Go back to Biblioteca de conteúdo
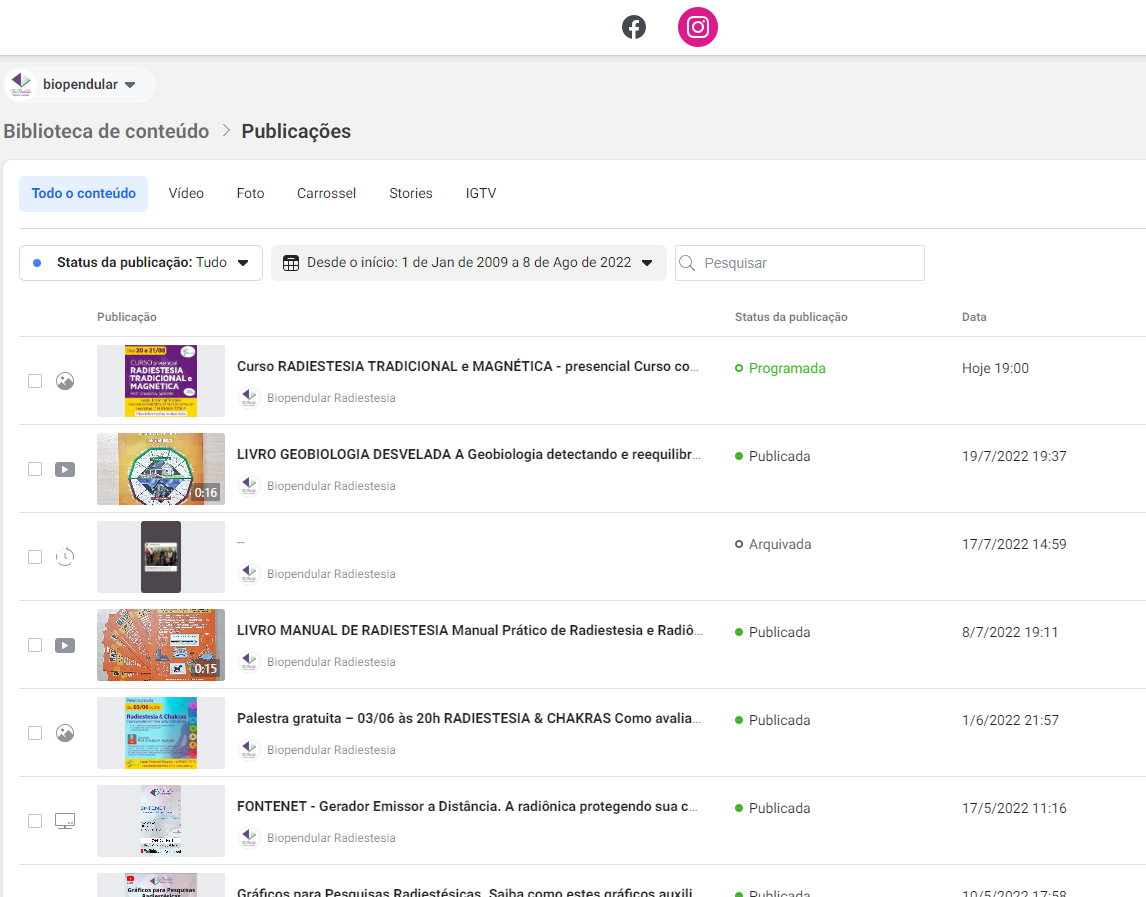Screen dimensions: 1146x897 106,131
